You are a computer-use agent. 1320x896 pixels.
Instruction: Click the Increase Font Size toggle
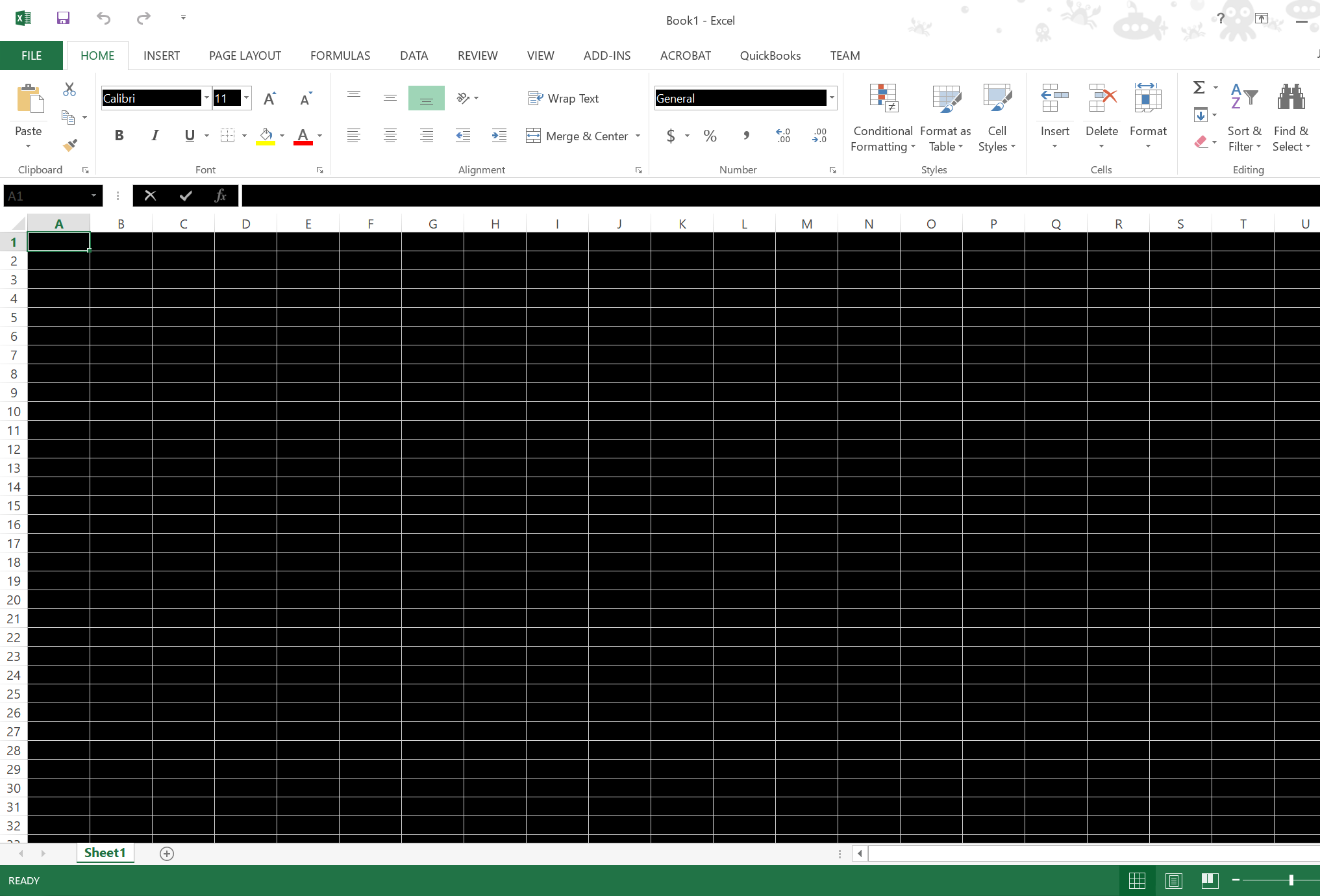(270, 97)
